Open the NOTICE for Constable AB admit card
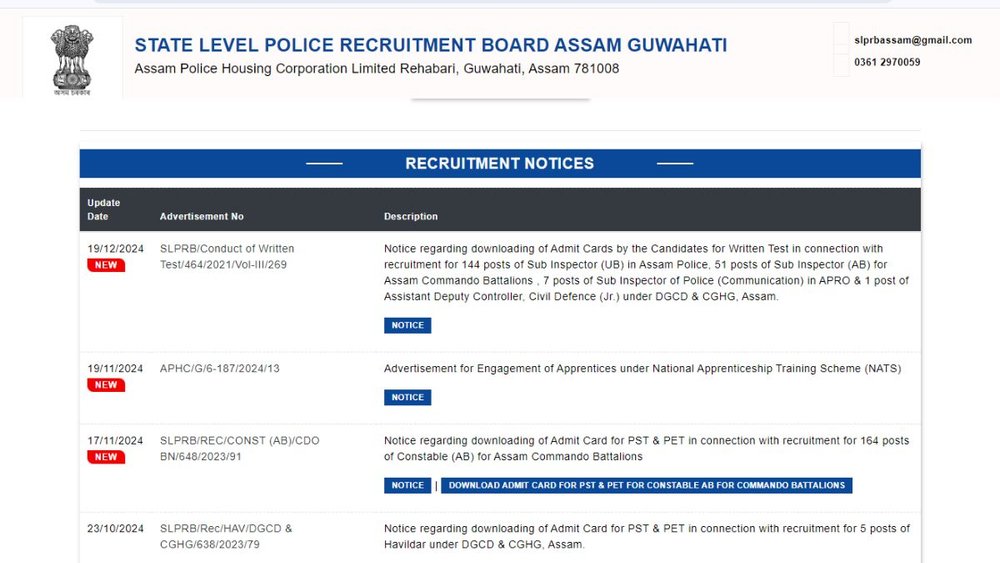 pyautogui.click(x=407, y=485)
